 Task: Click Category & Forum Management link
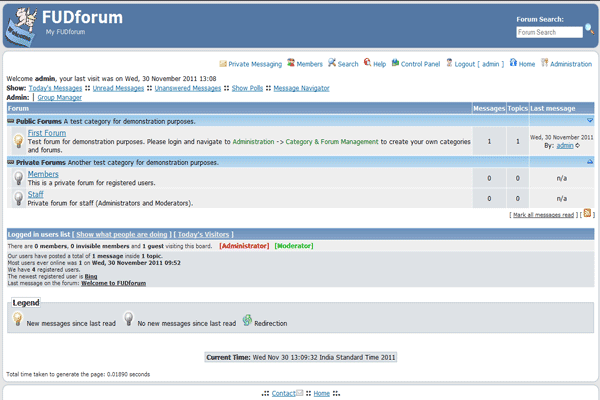tap(332, 142)
